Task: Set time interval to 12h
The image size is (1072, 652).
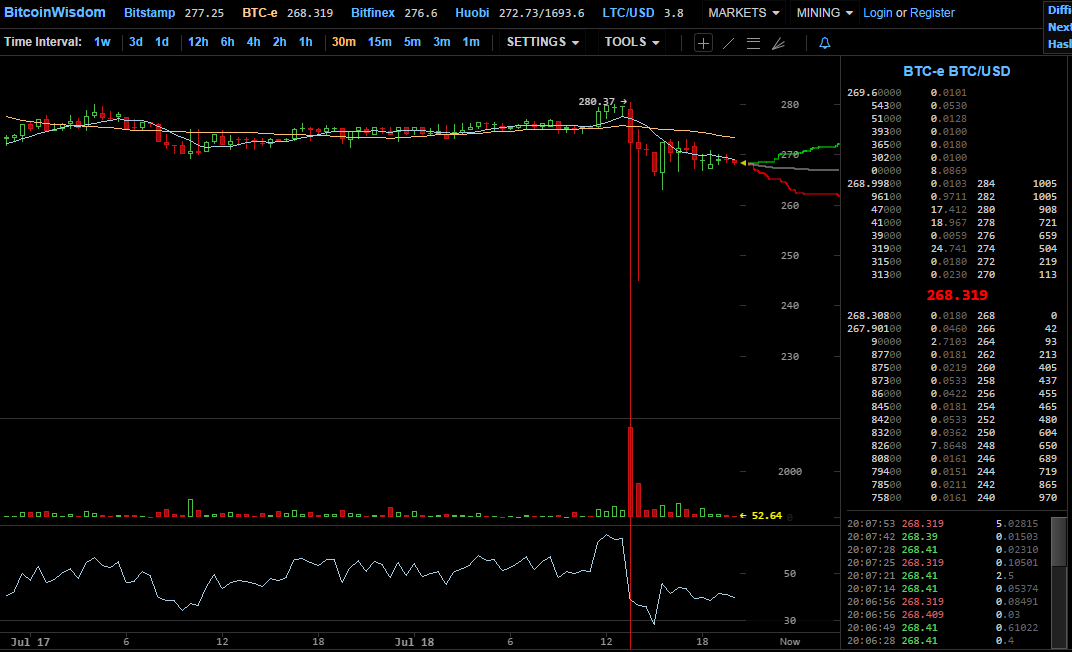Action: pos(198,42)
